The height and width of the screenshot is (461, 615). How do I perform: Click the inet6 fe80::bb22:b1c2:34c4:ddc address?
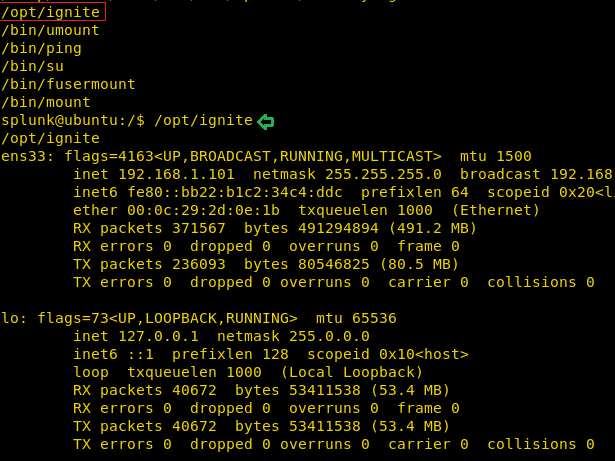[235, 193]
